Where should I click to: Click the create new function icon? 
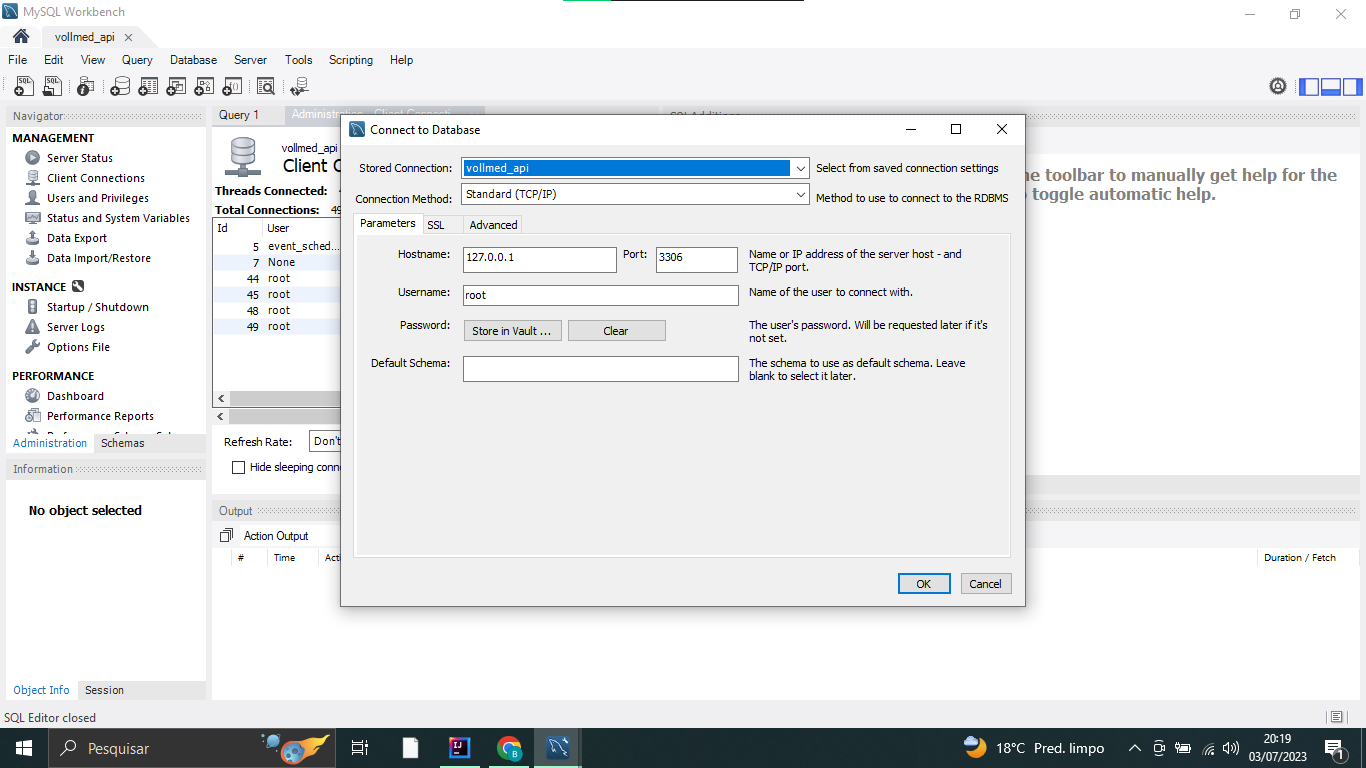coord(232,87)
